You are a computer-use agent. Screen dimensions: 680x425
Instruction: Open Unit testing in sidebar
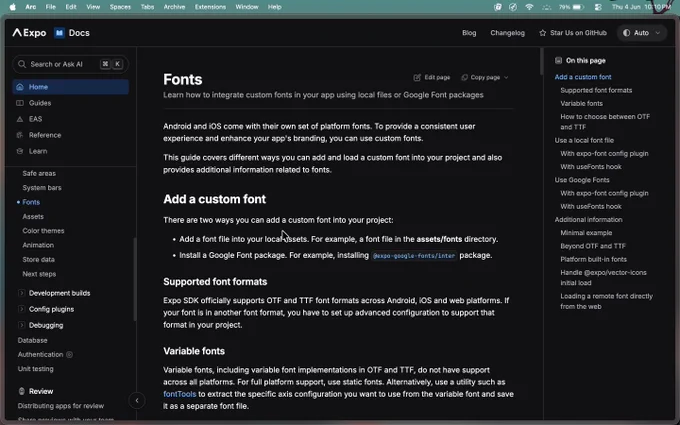tap(36, 369)
